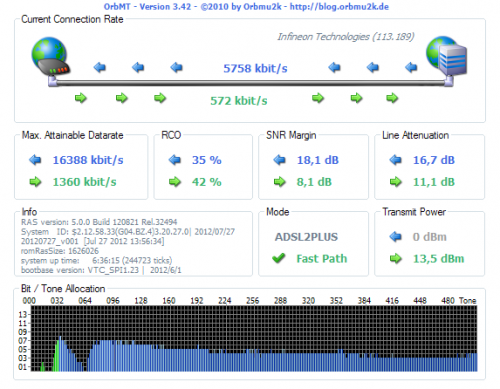Image resolution: width=500 pixels, height=389 pixels.
Task: Click the blue arrow beside 16,7 dB
Action: (395, 160)
